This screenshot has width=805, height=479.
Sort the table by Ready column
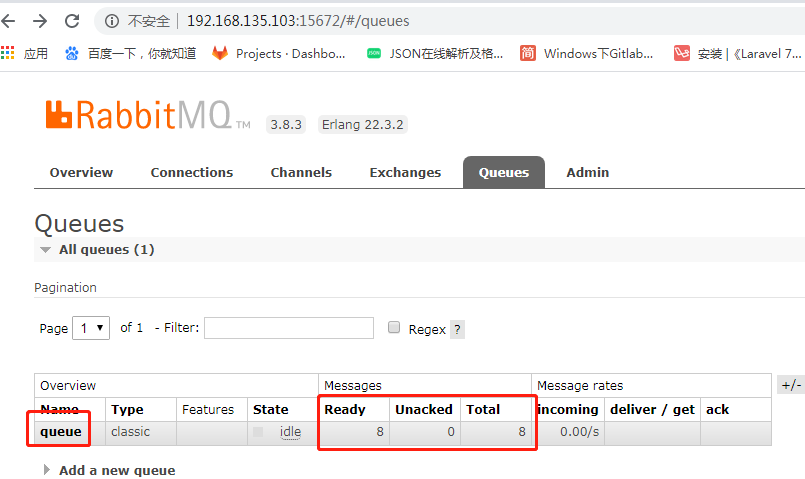[346, 409]
